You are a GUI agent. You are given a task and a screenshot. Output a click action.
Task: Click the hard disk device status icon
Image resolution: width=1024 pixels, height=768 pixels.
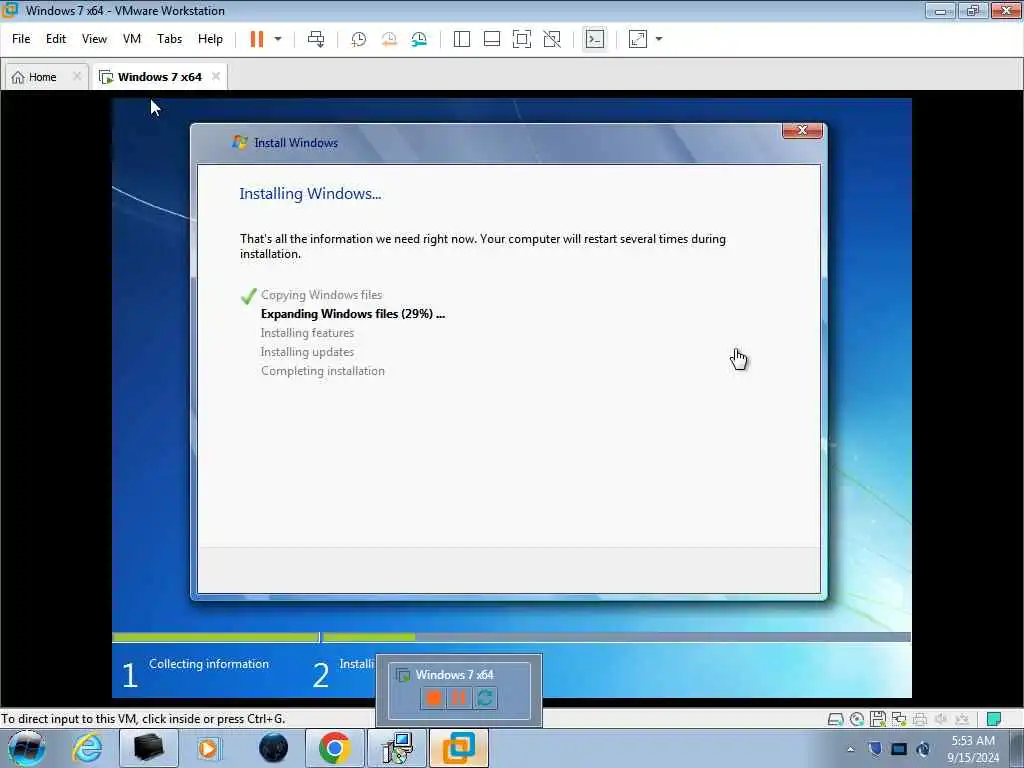(835, 719)
